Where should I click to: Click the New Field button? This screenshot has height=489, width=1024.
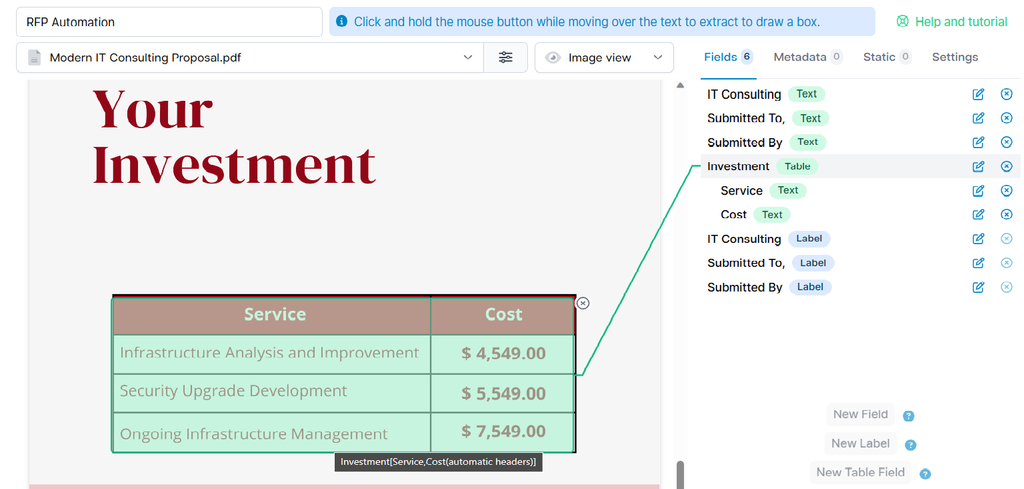click(x=860, y=415)
